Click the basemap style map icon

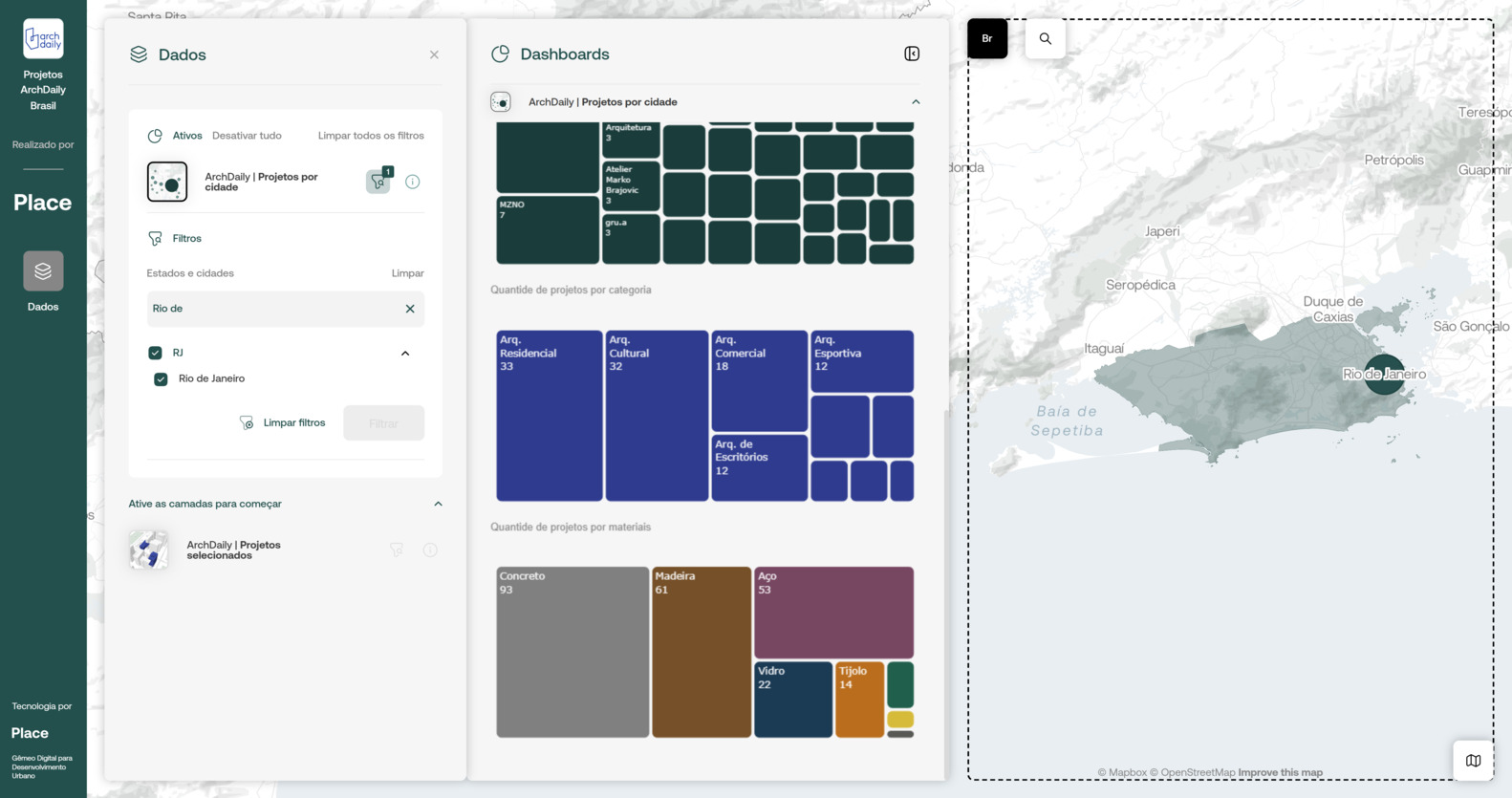pos(1473,761)
